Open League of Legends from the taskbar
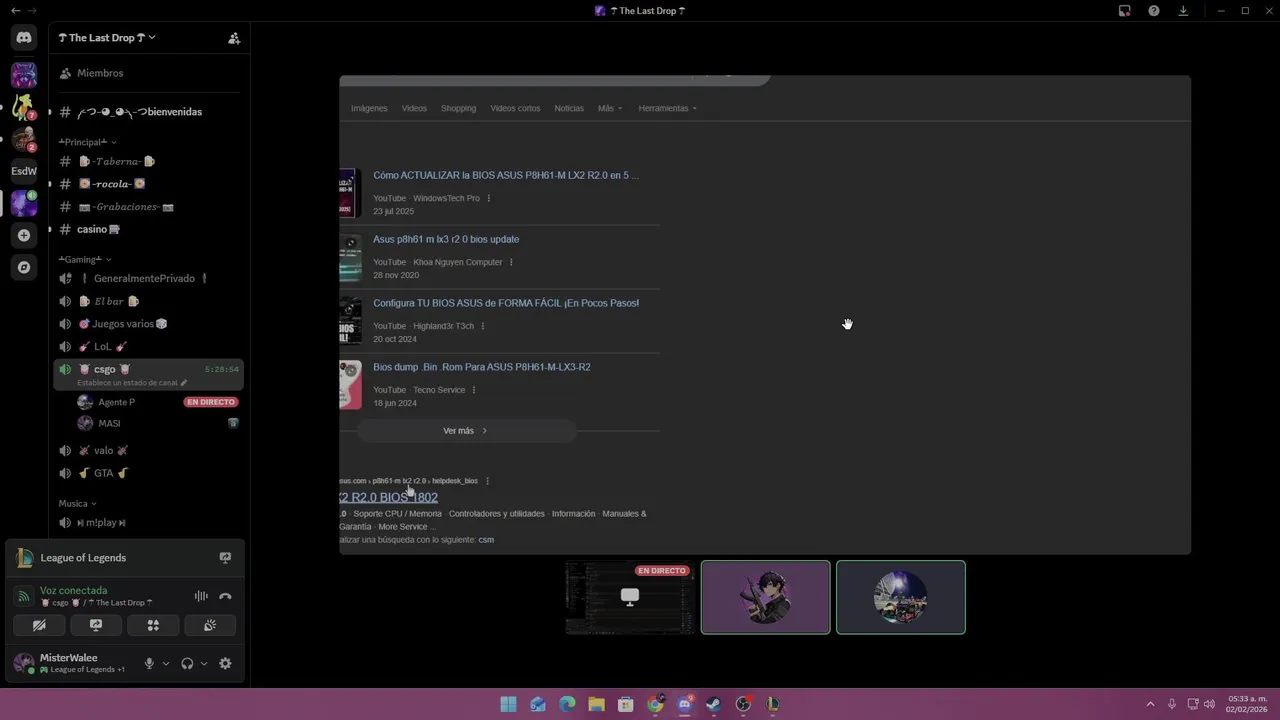The width and height of the screenshot is (1280, 720). 772,704
